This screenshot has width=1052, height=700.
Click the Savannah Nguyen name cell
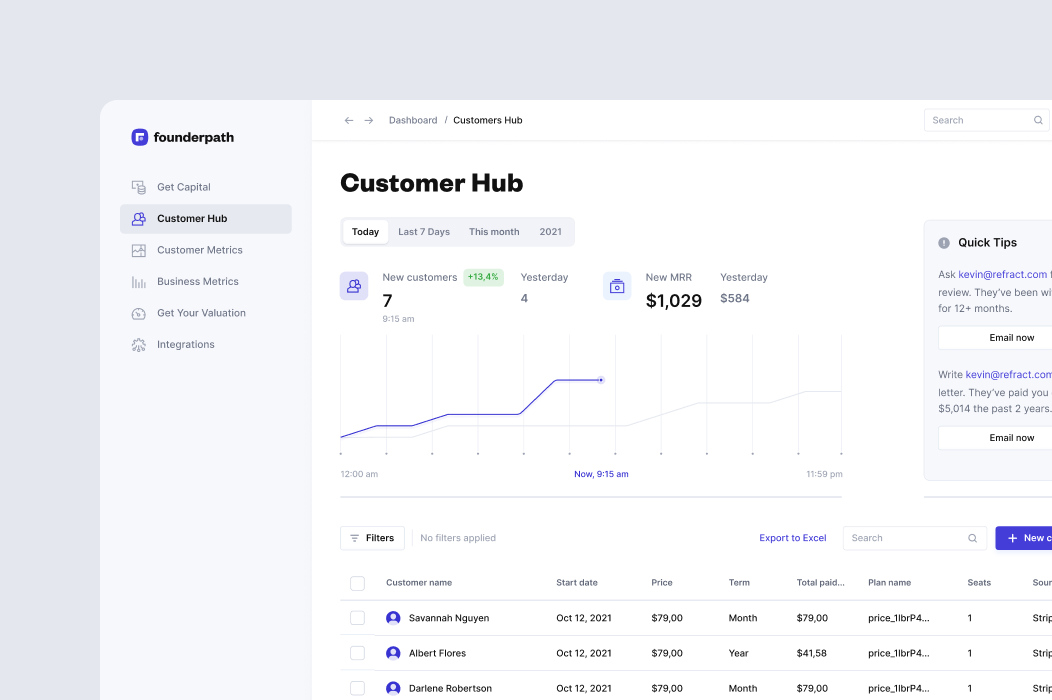pyautogui.click(x=449, y=618)
